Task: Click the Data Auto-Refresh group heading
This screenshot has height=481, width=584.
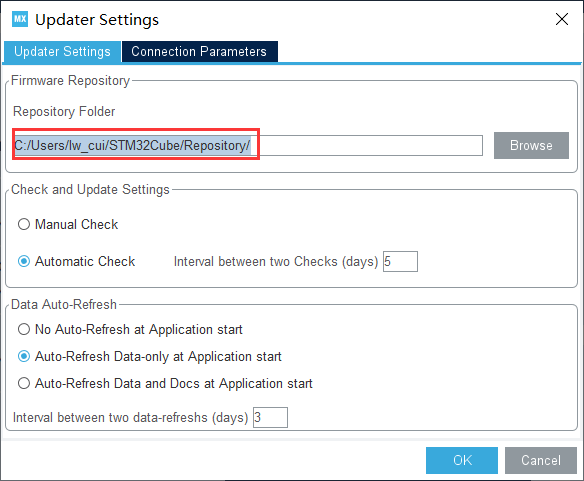Action: (x=64, y=304)
